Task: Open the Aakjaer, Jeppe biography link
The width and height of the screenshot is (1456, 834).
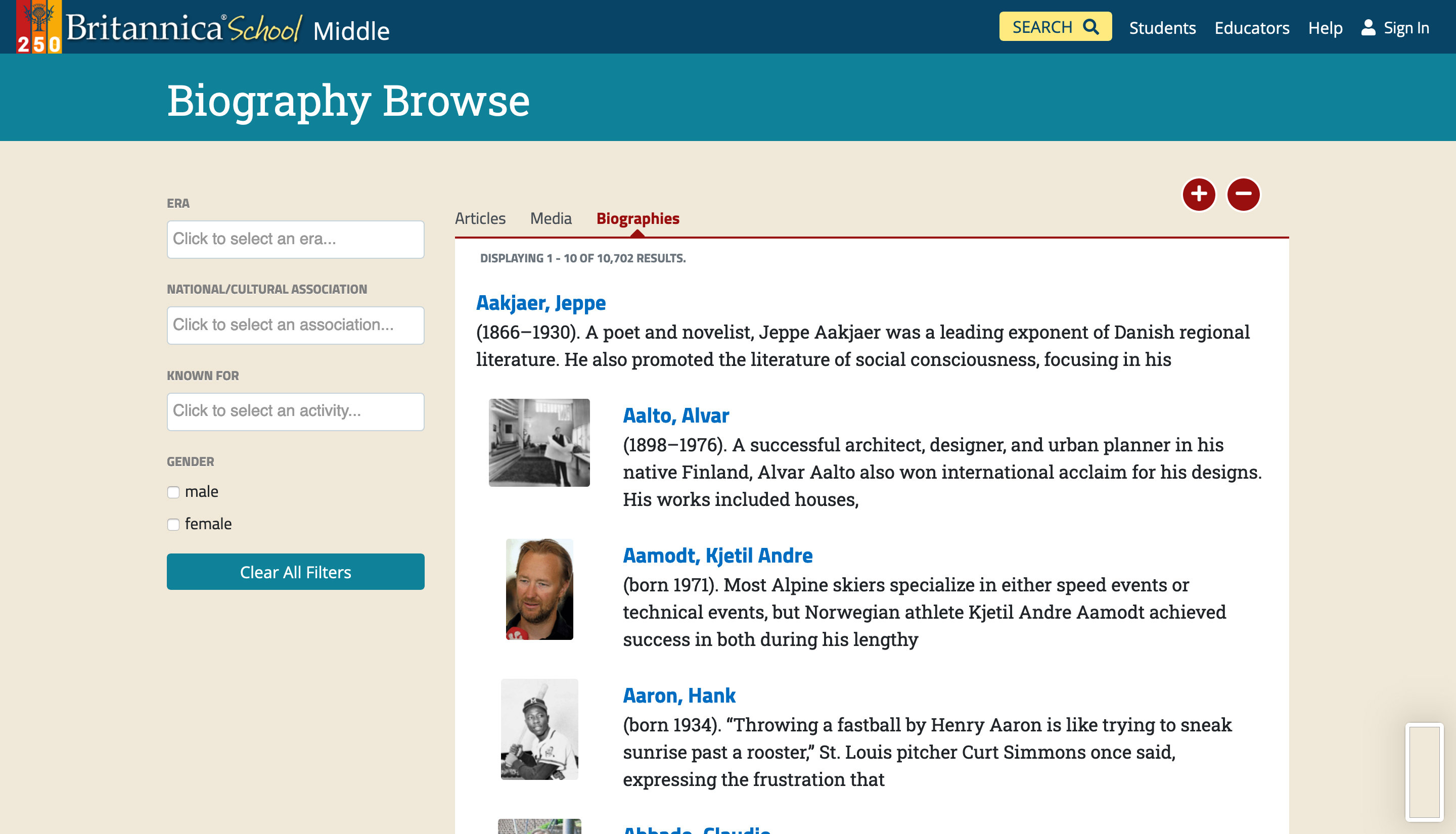Action: [x=541, y=302]
